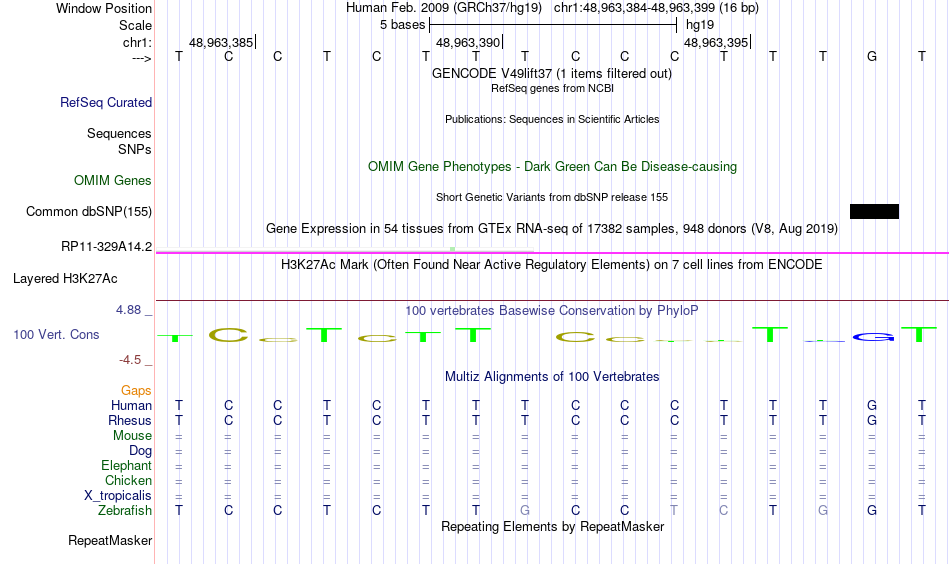Open the OMIM Genes track label
Image resolution: width=950 pixels, height=564 pixels.
coord(112,181)
